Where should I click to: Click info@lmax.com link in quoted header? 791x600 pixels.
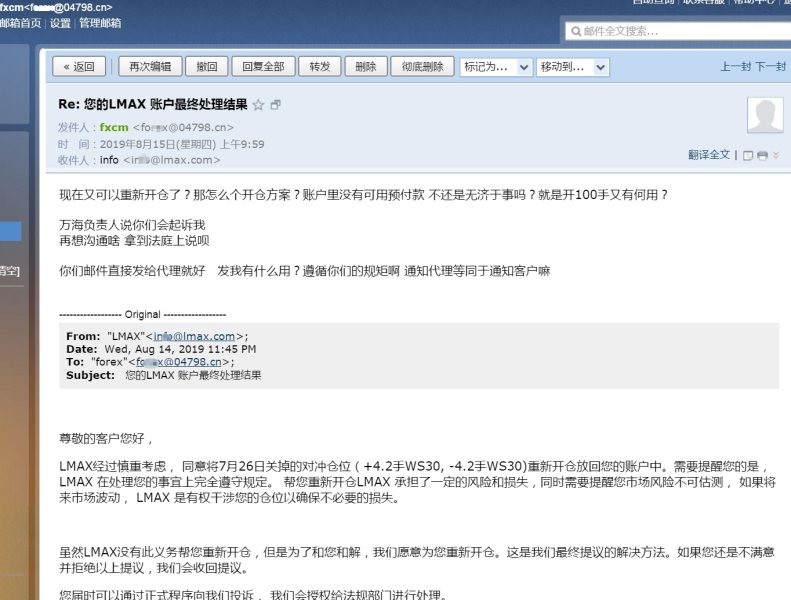(194, 336)
